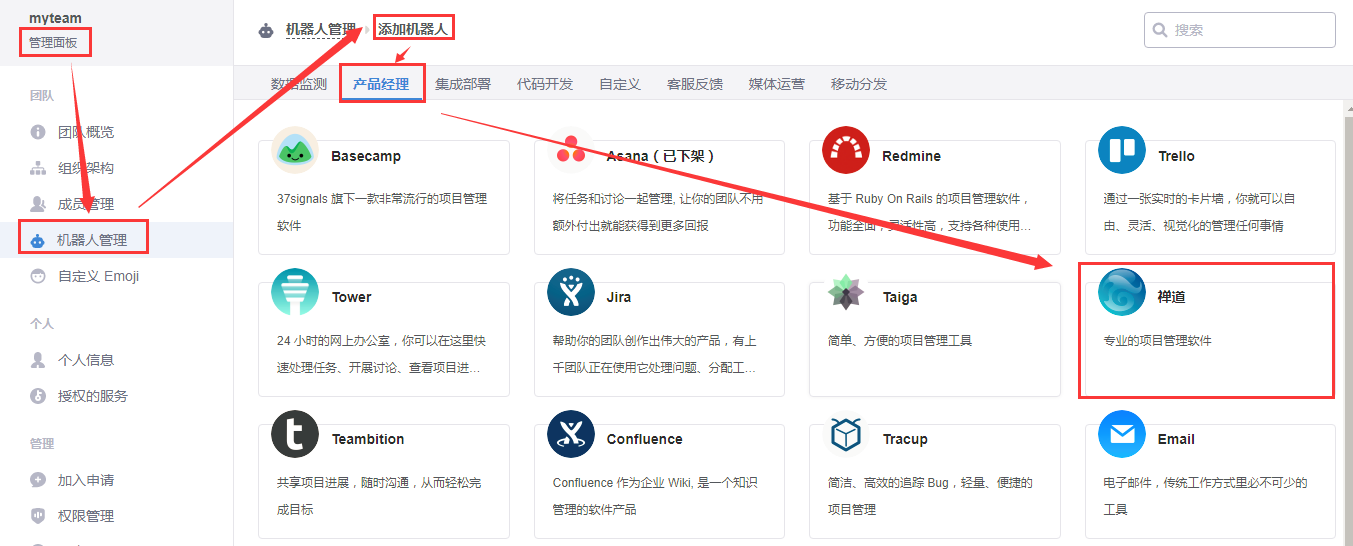The width and height of the screenshot is (1353, 546).
Task: Click the Taiga card title
Action: pyautogui.click(x=900, y=297)
